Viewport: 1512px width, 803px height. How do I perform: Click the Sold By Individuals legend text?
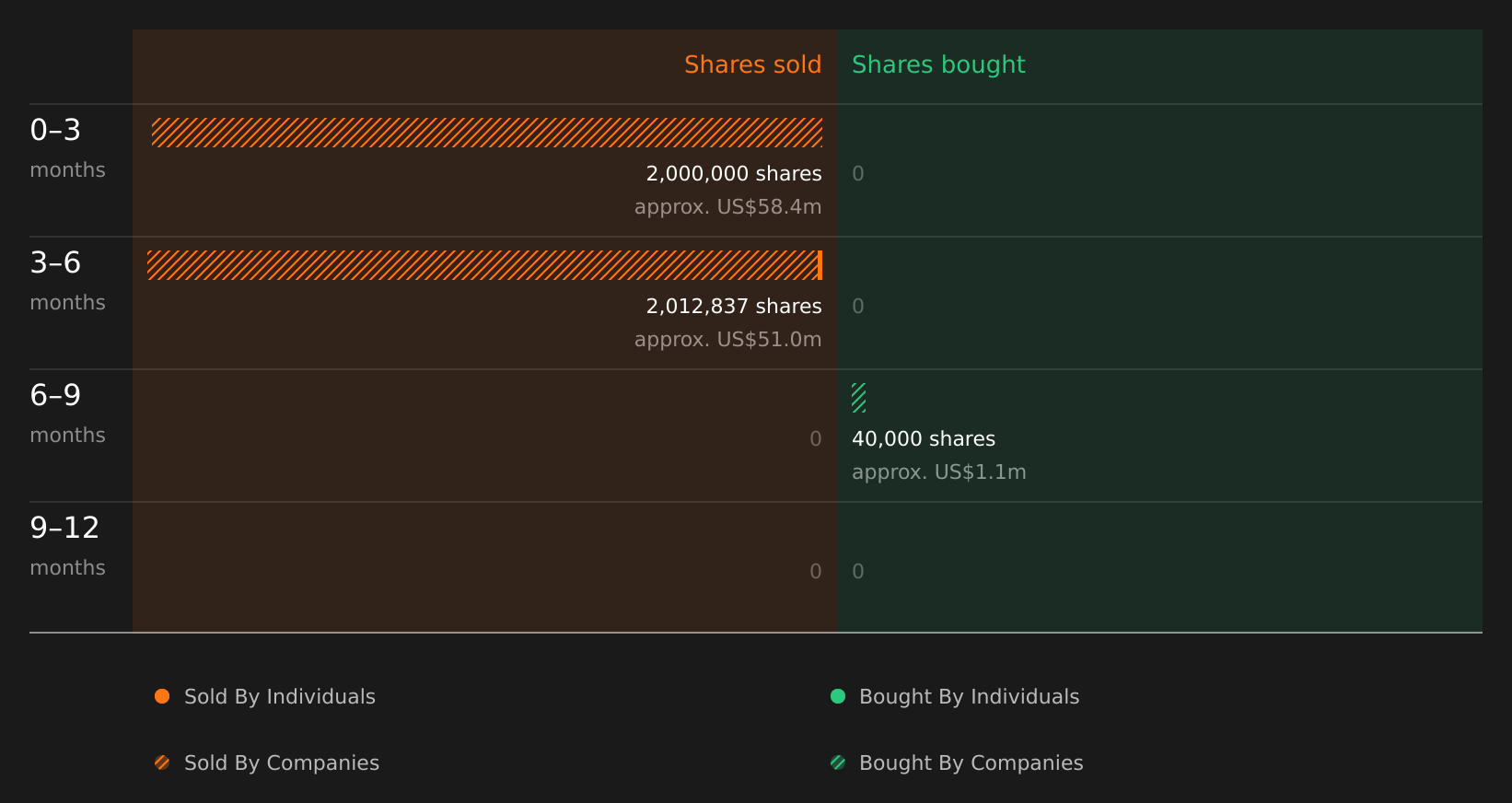coord(280,696)
